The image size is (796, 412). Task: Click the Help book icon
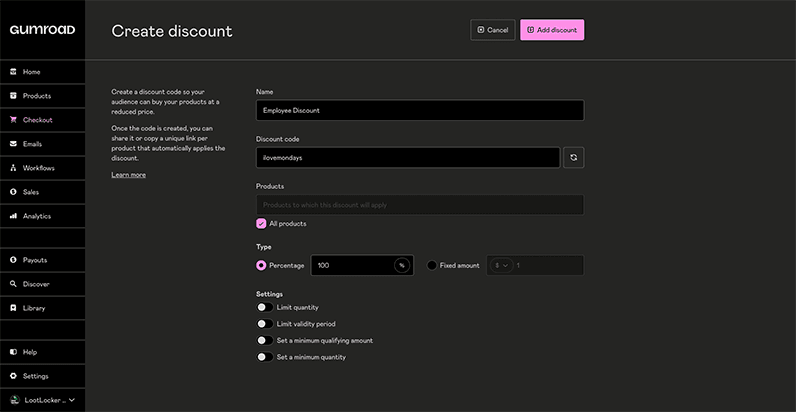click(x=14, y=352)
